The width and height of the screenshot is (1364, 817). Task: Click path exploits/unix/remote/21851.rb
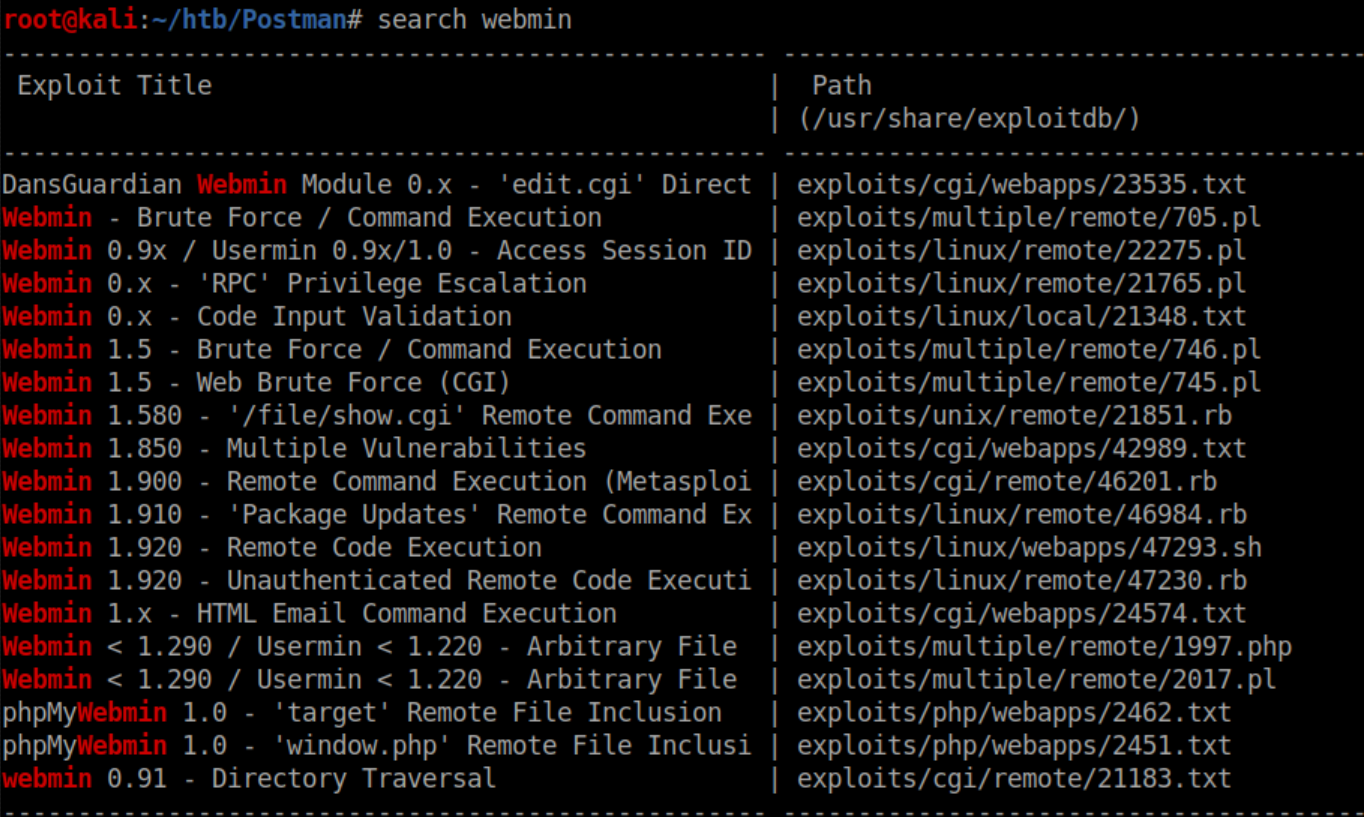pyautogui.click(x=1014, y=416)
